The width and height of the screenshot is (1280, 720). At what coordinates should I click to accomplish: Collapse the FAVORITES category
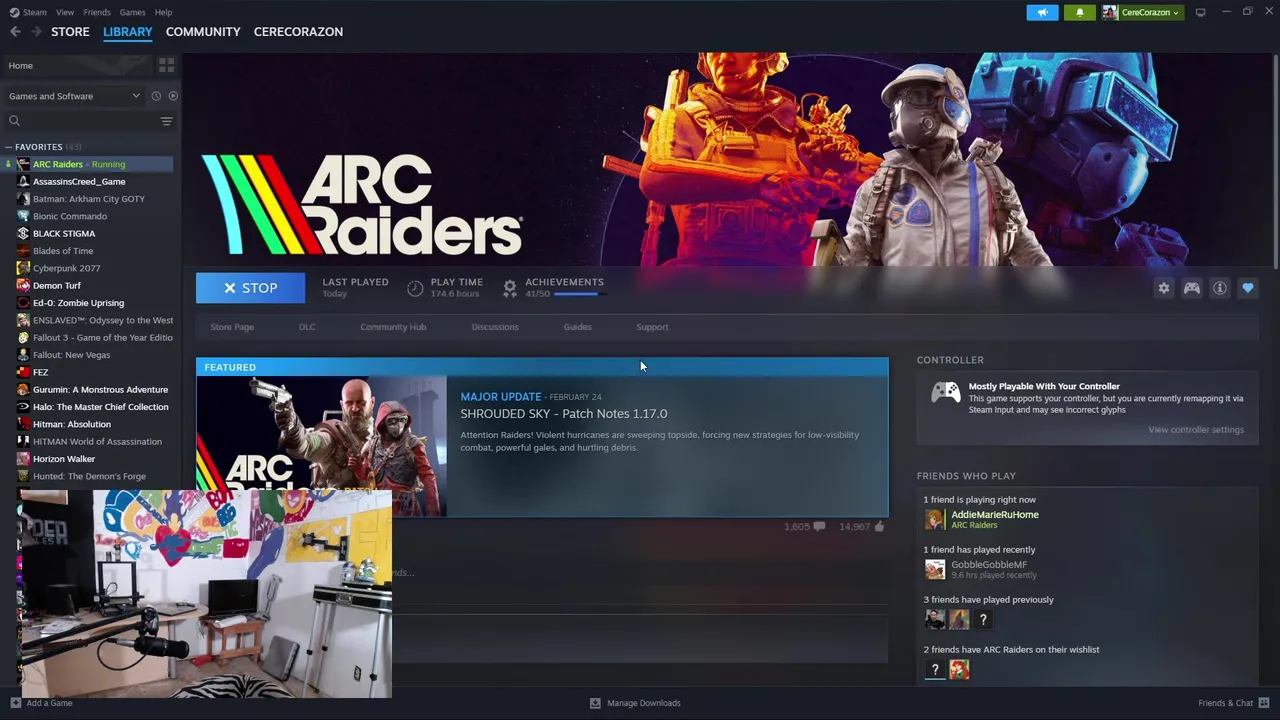[x=8, y=147]
